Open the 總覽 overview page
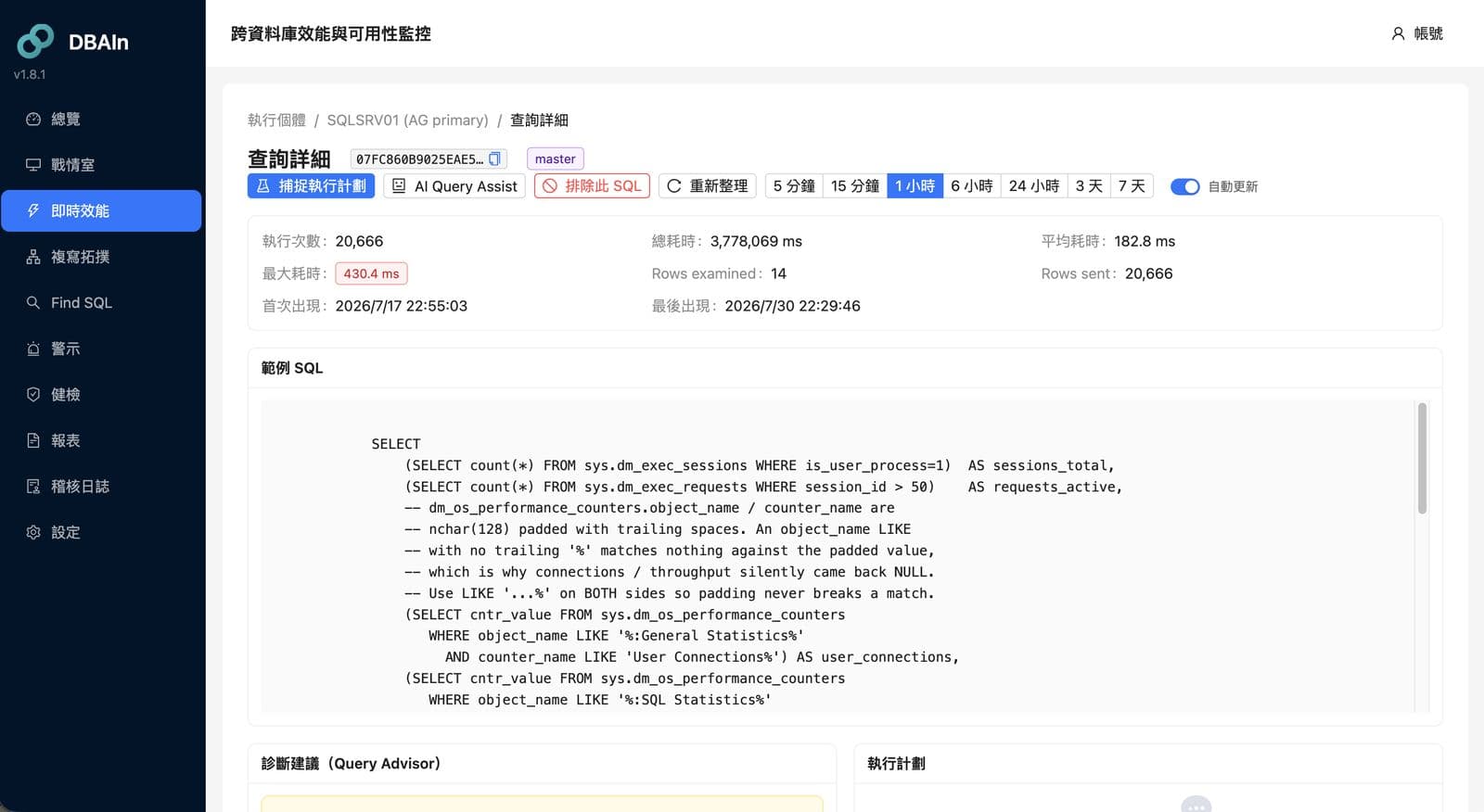The image size is (1484, 812). [101, 119]
